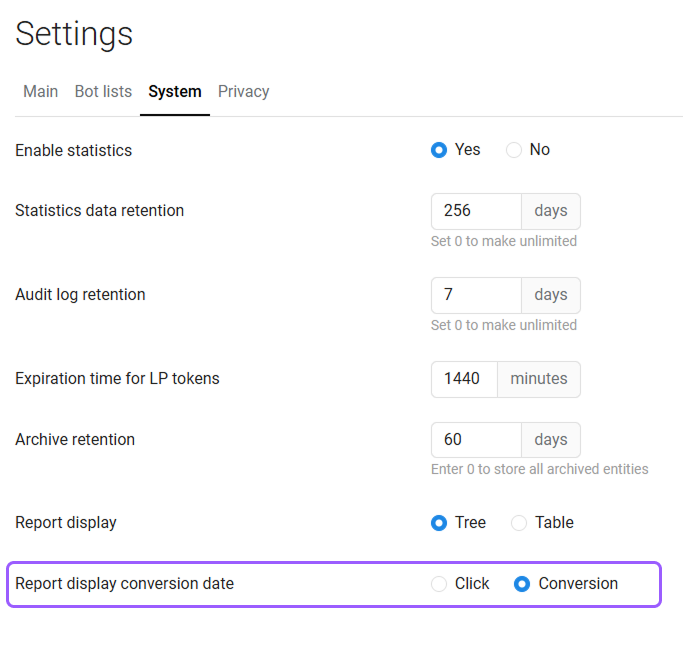The height and width of the screenshot is (645, 683).
Task: Click the Report display conversion date label
Action: point(124,584)
